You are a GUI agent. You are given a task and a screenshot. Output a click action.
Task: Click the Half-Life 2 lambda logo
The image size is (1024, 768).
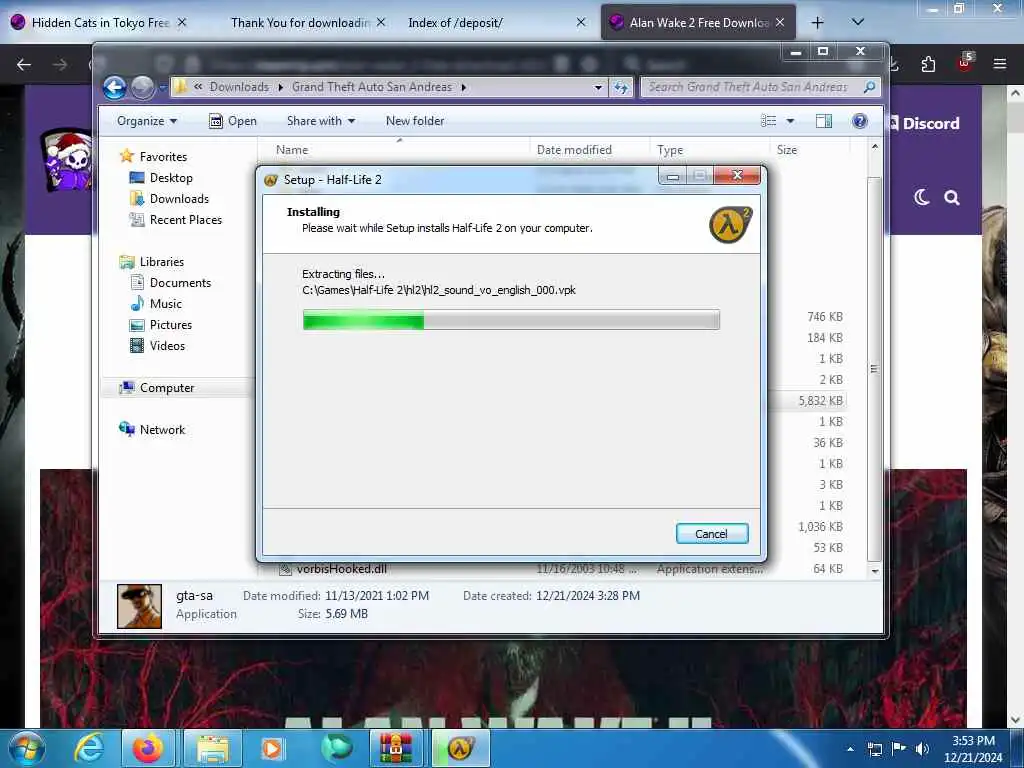(x=731, y=225)
